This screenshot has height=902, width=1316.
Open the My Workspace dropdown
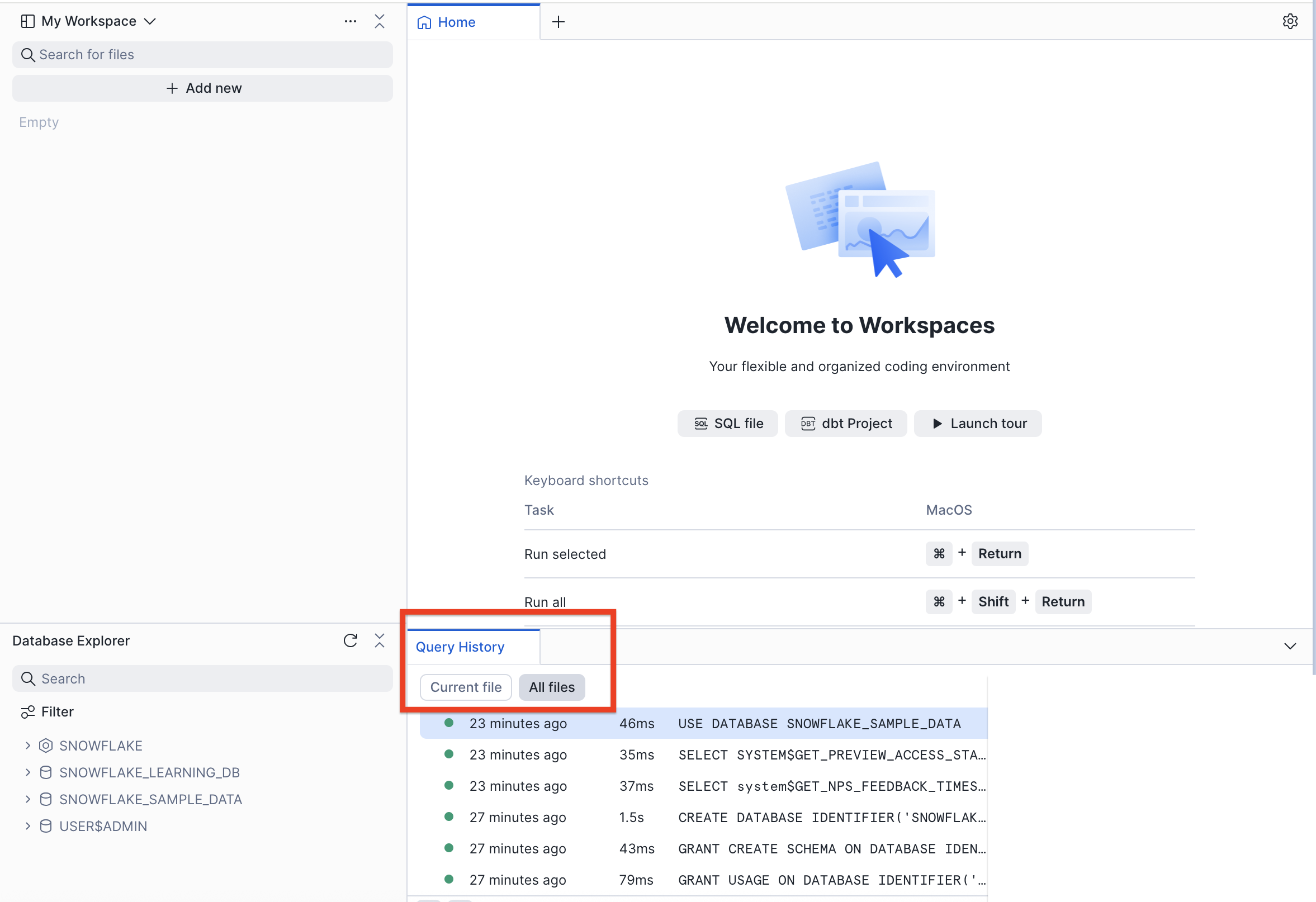(97, 22)
